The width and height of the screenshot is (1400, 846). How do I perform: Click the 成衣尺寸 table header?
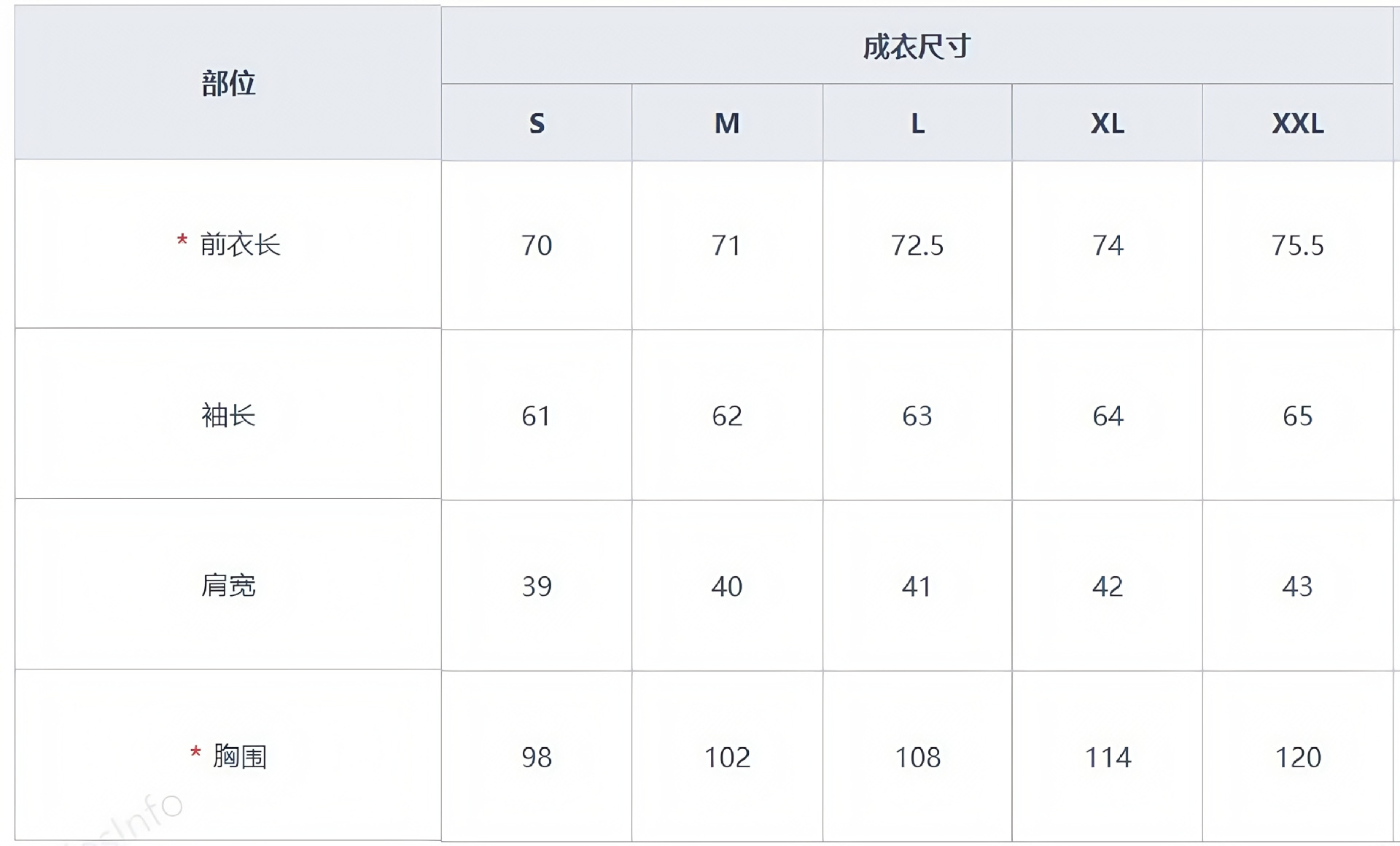[x=917, y=47]
